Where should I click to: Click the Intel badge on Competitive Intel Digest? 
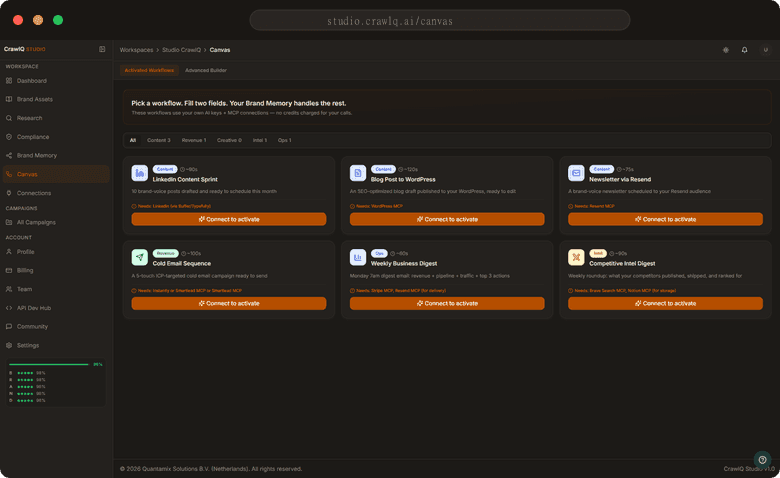click(598, 253)
